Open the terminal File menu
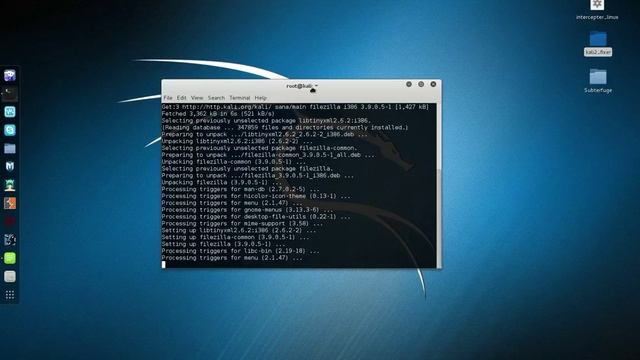640x360 pixels. (x=168, y=98)
